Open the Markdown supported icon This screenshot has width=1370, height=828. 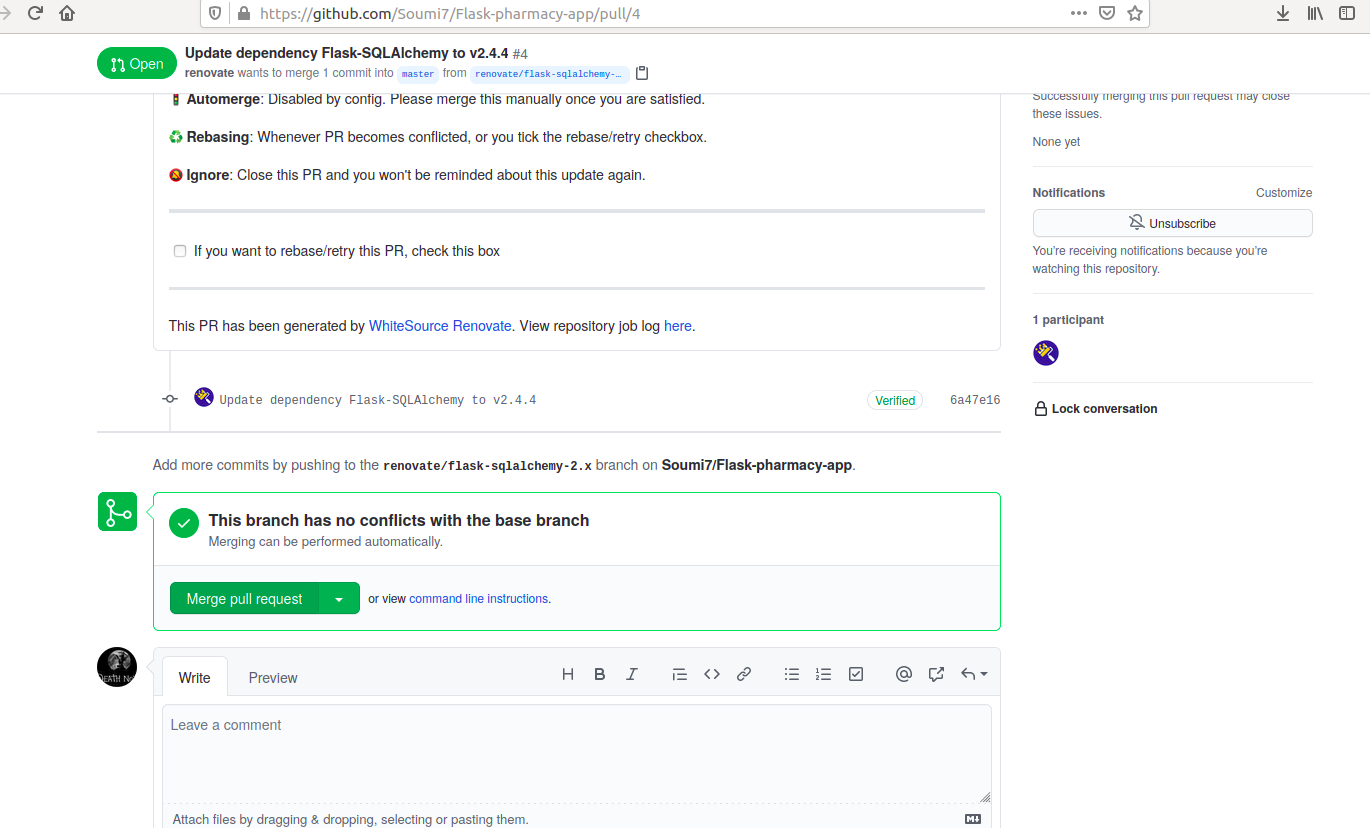pyautogui.click(x=973, y=819)
